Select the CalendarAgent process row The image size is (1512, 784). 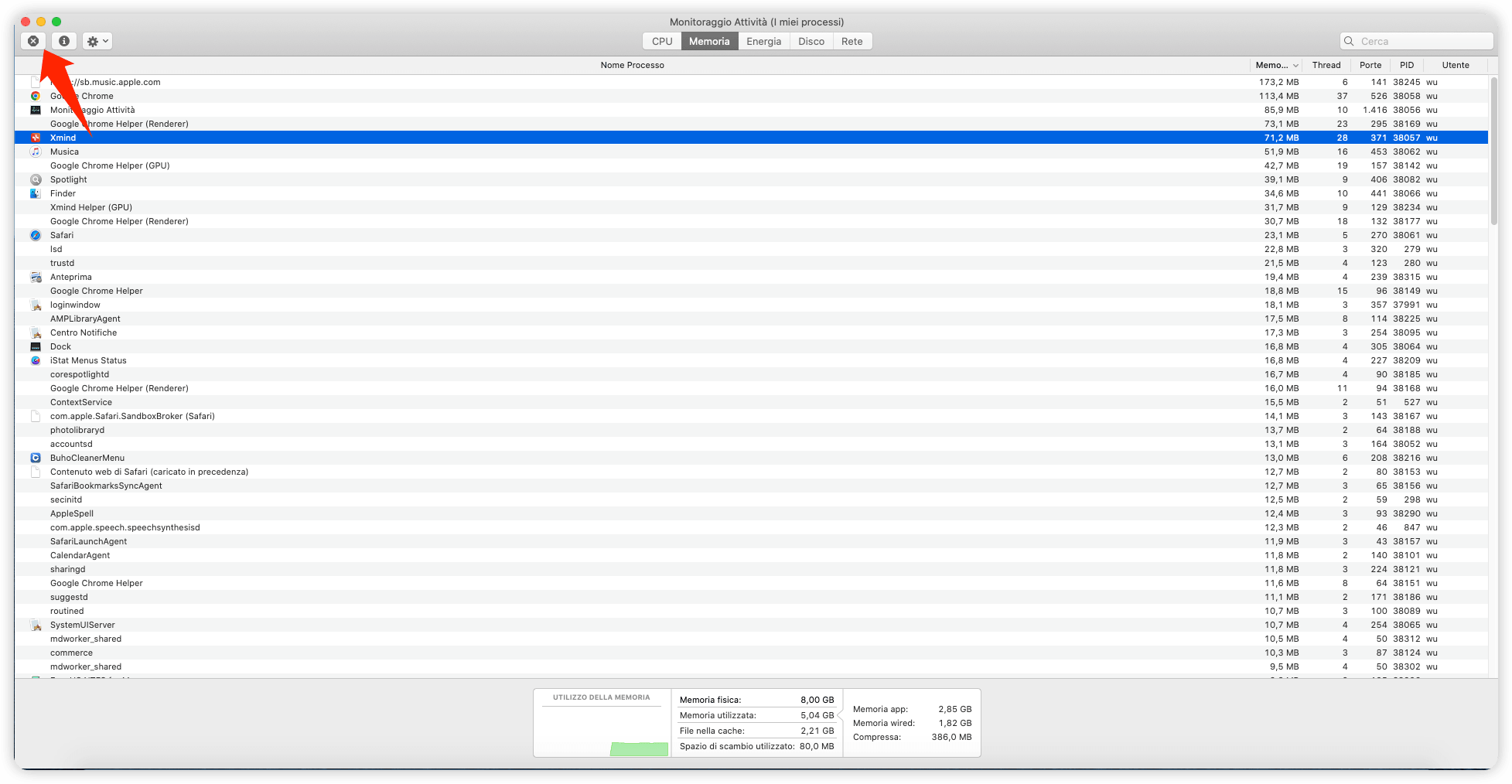pos(751,555)
